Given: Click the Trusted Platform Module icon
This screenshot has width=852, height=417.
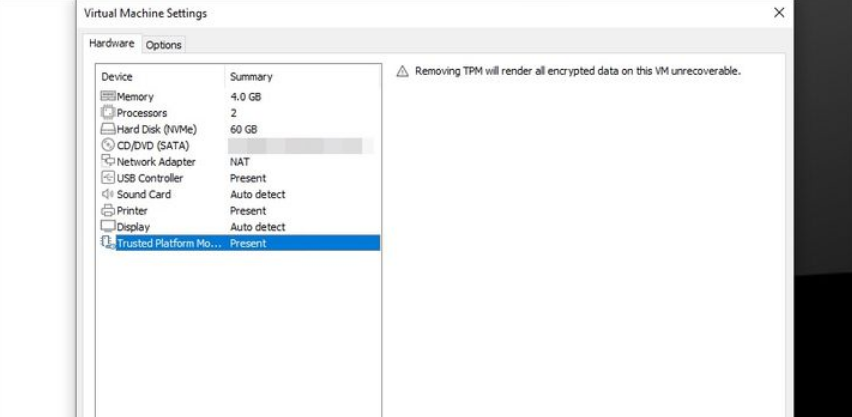Looking at the screenshot, I should coord(108,243).
